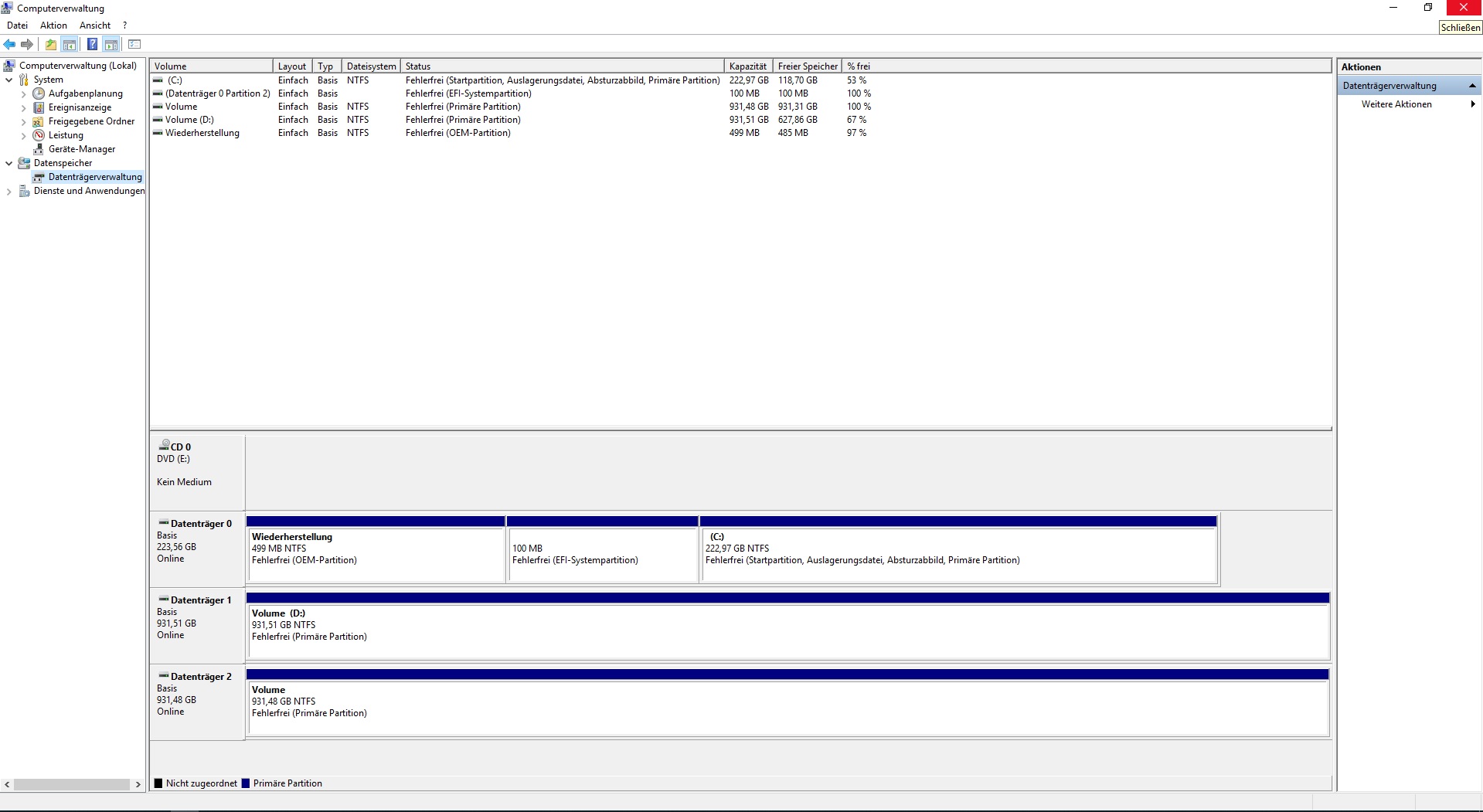Image resolution: width=1483 pixels, height=812 pixels.
Task: Collapse the System tree node
Action: [9, 80]
